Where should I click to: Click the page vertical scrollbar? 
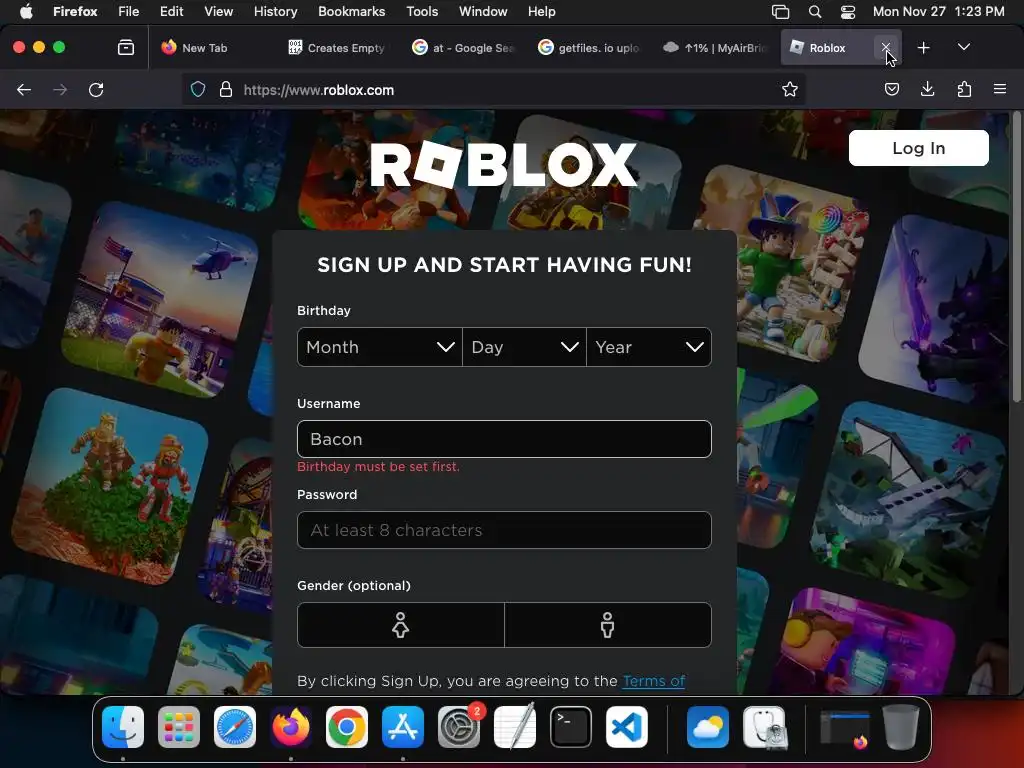click(x=1016, y=258)
